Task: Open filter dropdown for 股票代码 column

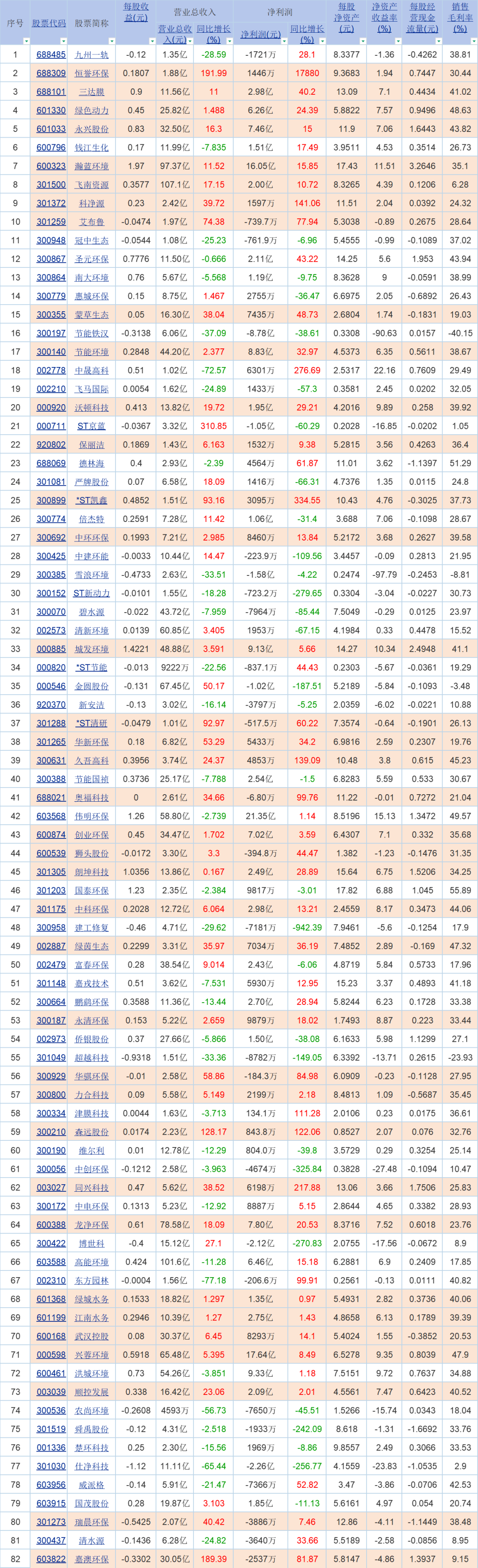Action: click(x=63, y=42)
